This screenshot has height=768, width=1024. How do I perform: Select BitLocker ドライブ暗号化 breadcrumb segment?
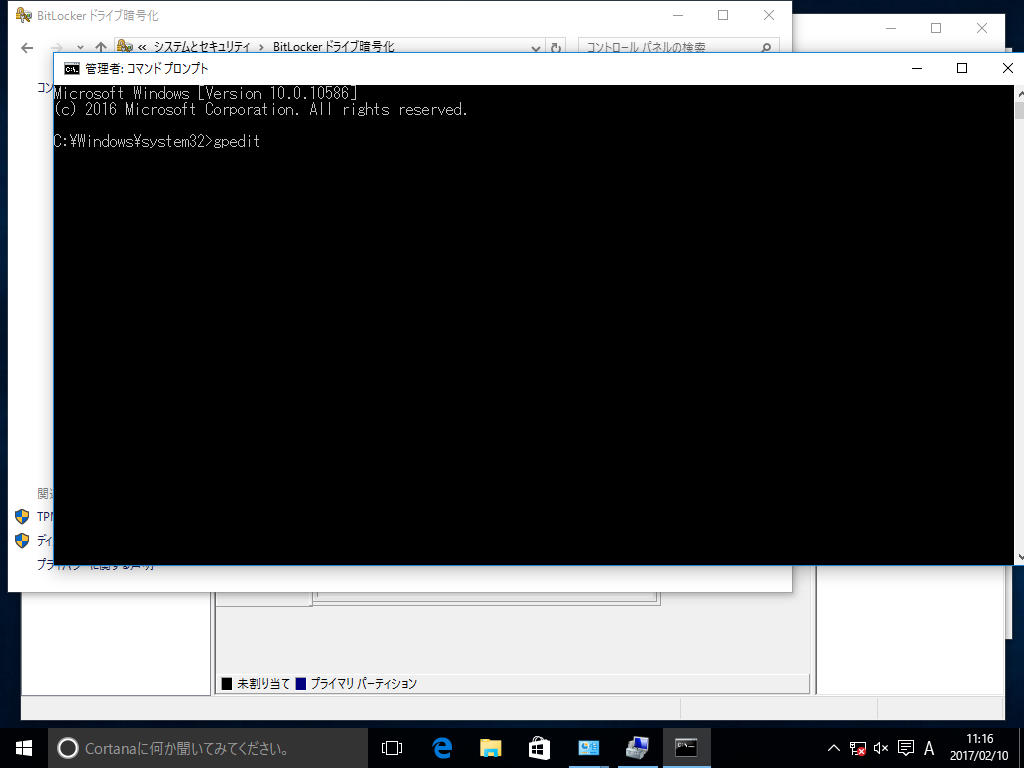334,47
